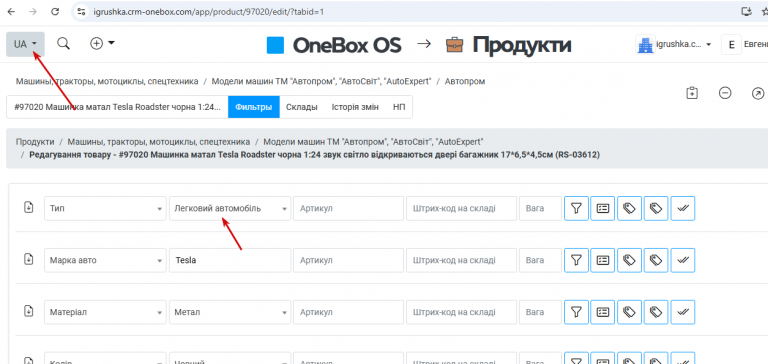Screen dimensions: 768x364
Task: Click Штрих-код field in Марка авто row
Action: click(461, 260)
